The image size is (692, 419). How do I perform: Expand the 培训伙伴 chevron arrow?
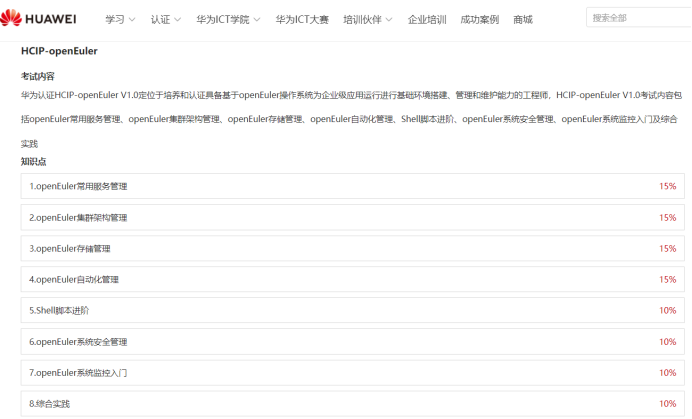pos(389,19)
